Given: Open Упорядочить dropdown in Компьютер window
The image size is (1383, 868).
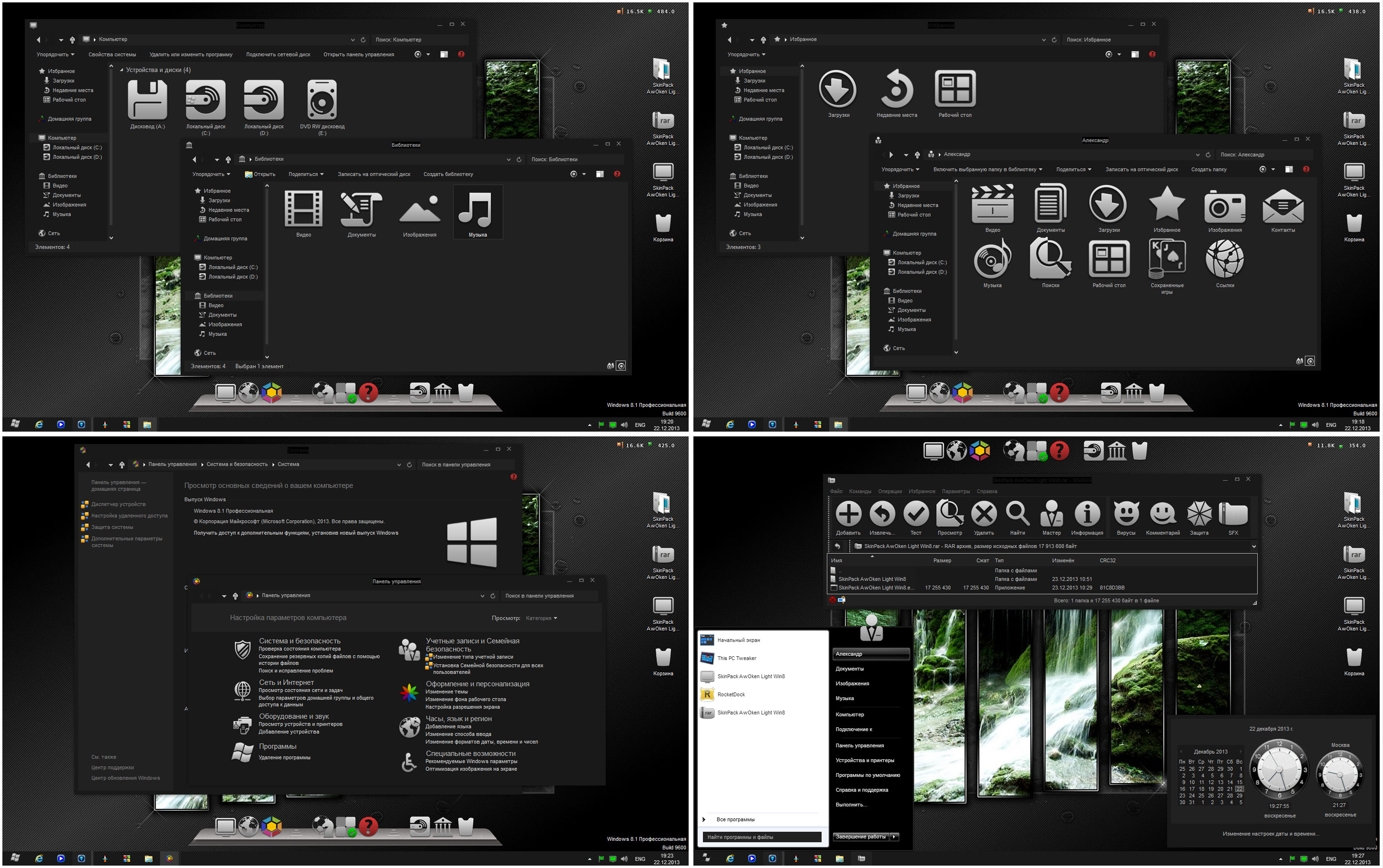Looking at the screenshot, I should coord(55,54).
